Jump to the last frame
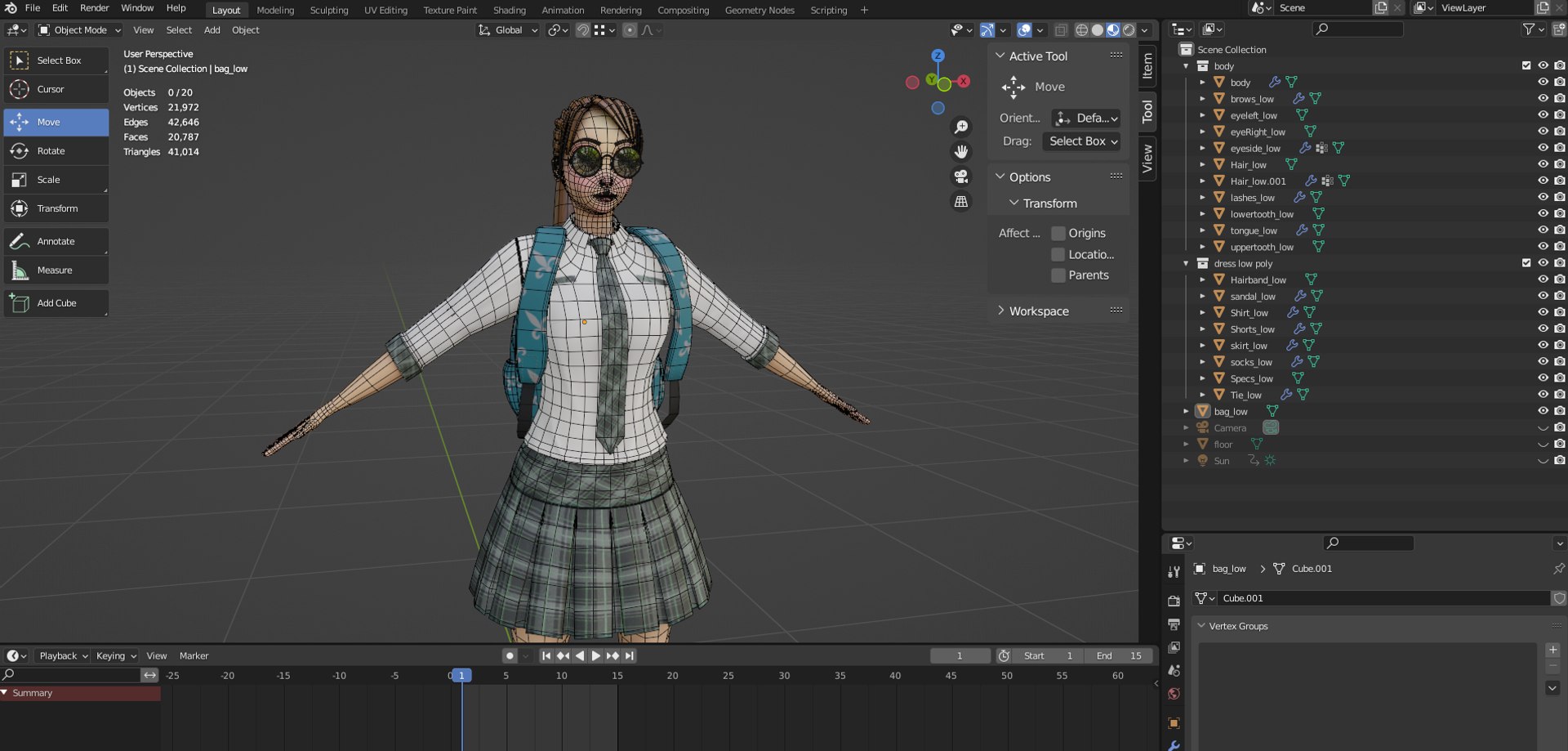 [x=629, y=656]
